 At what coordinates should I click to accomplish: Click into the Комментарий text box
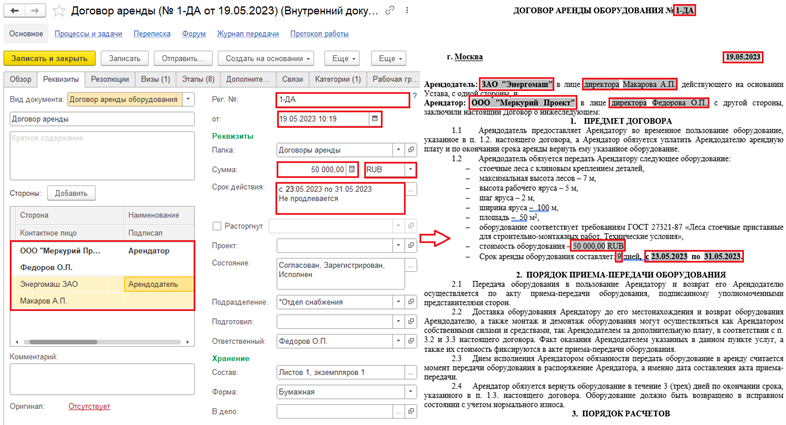coord(102,379)
